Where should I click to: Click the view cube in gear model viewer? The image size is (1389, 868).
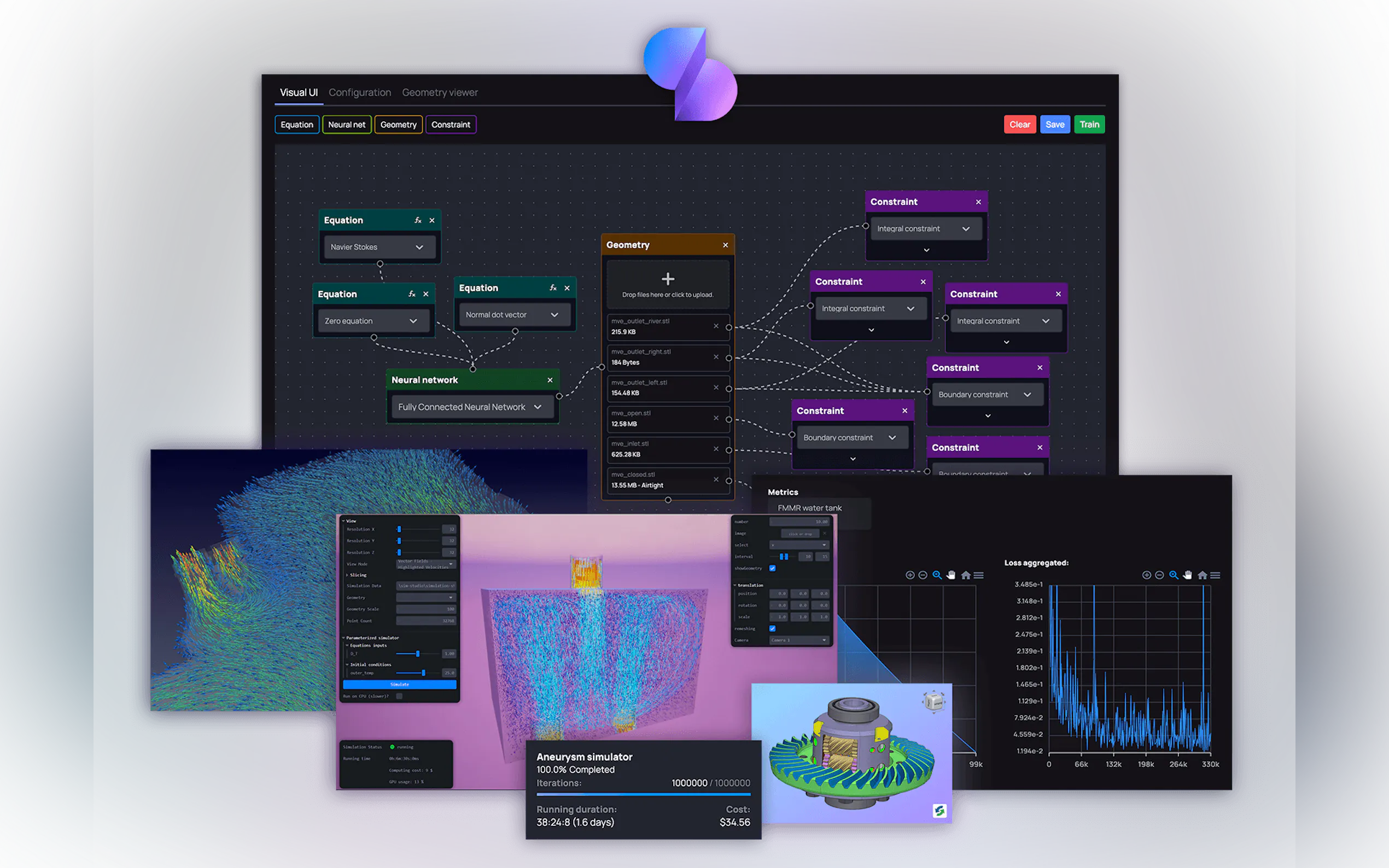tap(933, 701)
